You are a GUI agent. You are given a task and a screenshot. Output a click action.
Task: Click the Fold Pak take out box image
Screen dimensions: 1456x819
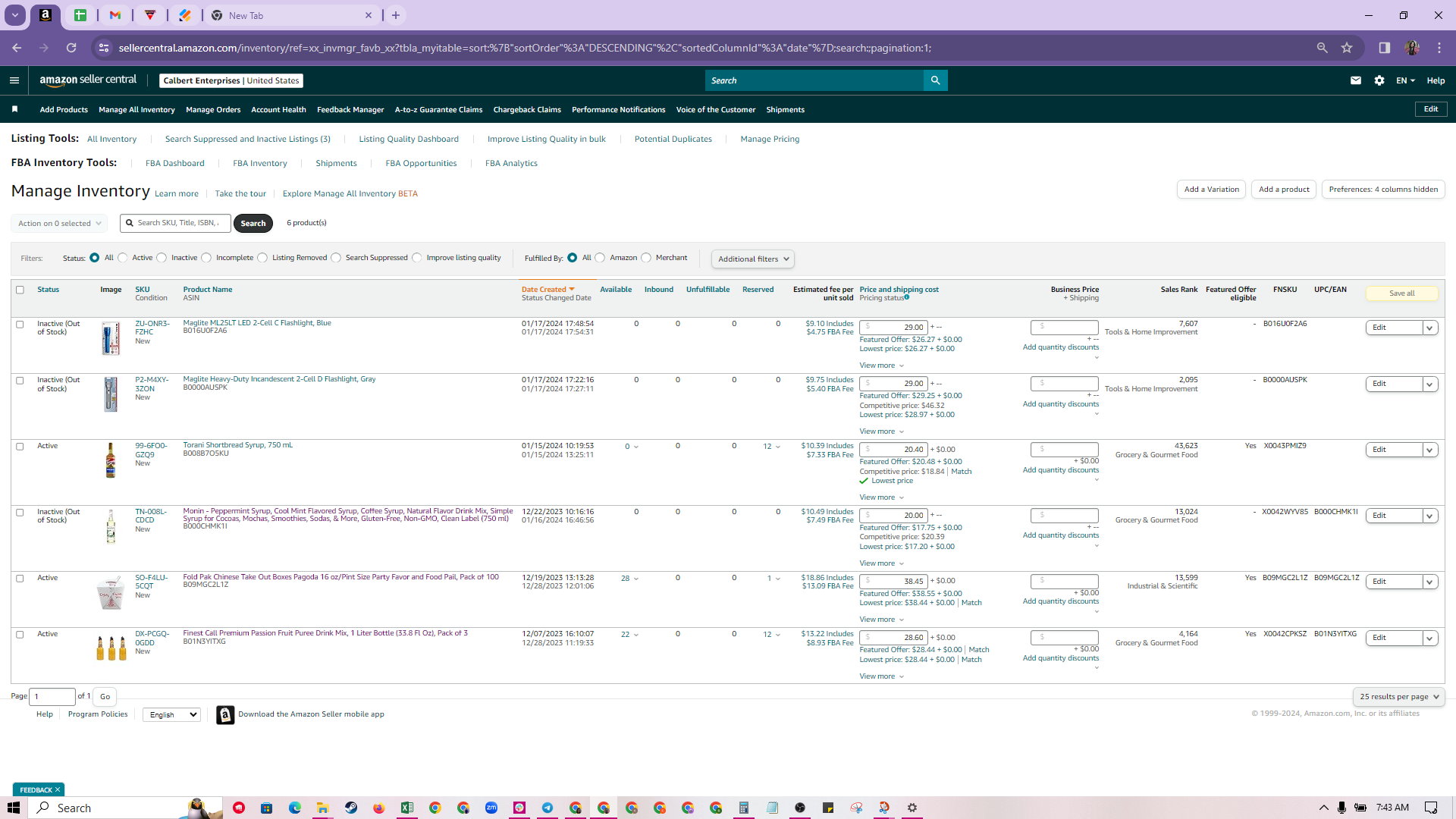click(x=111, y=593)
